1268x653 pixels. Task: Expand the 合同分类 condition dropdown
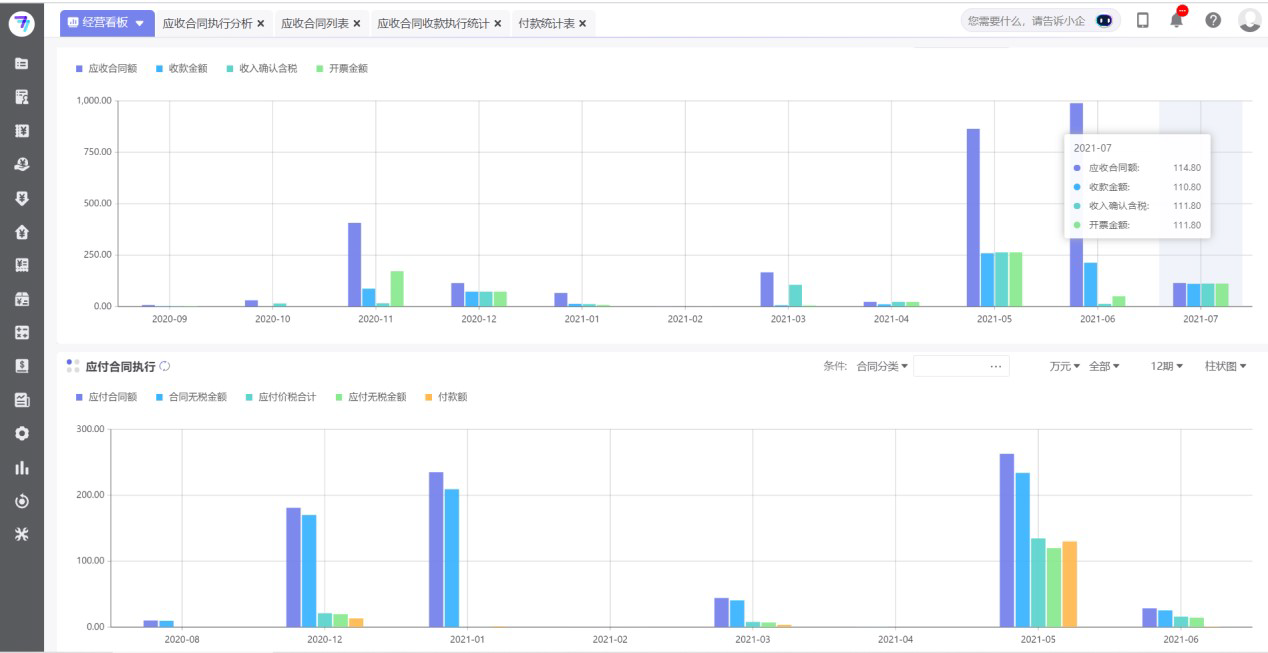pos(882,367)
